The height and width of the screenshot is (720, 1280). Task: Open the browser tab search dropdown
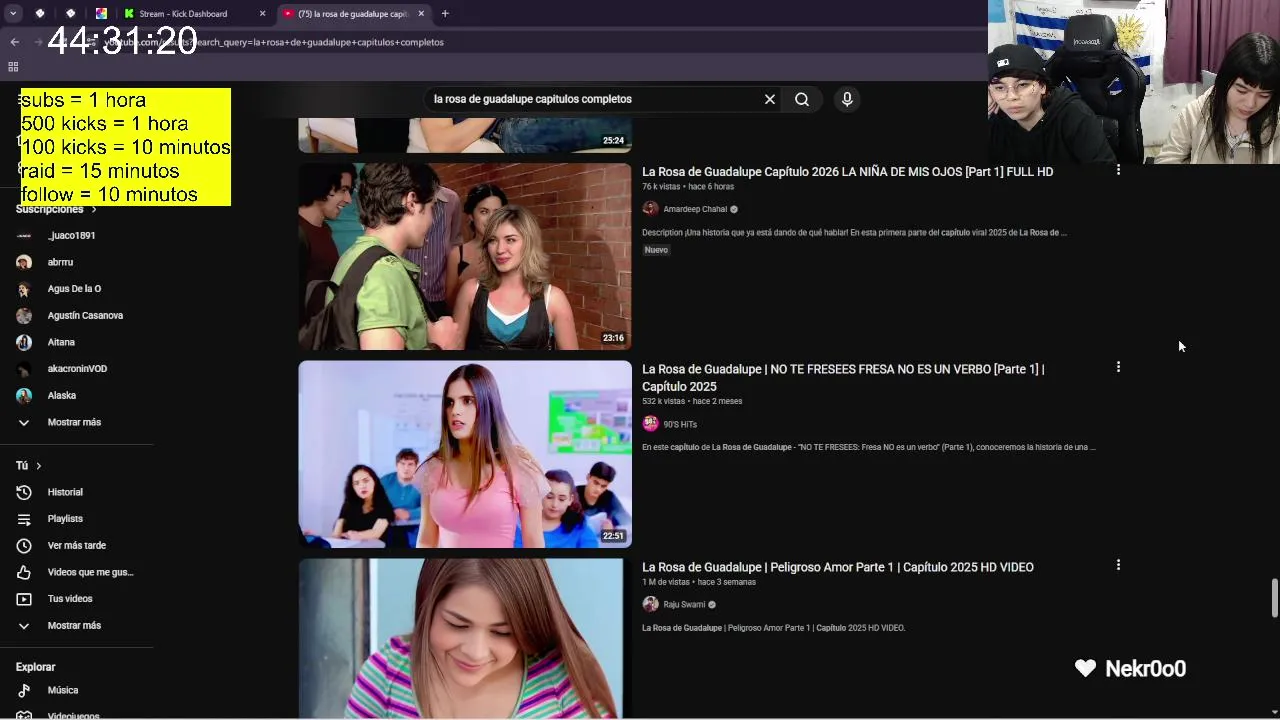(x=13, y=14)
